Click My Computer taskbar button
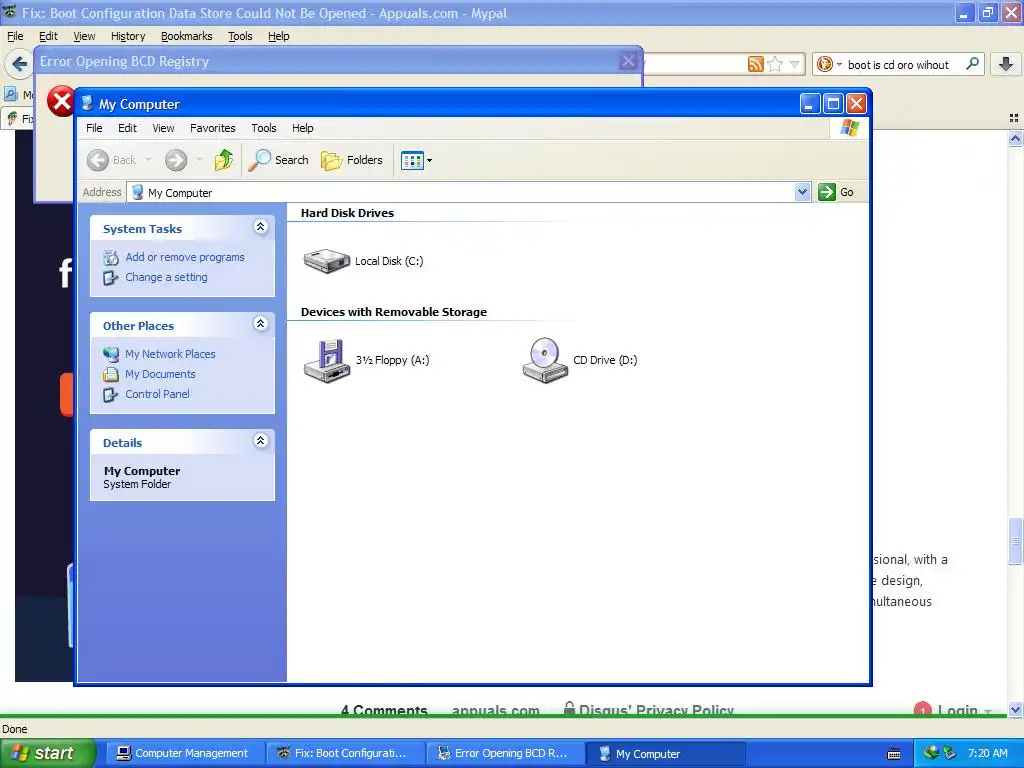This screenshot has height=768, width=1024. coord(666,753)
